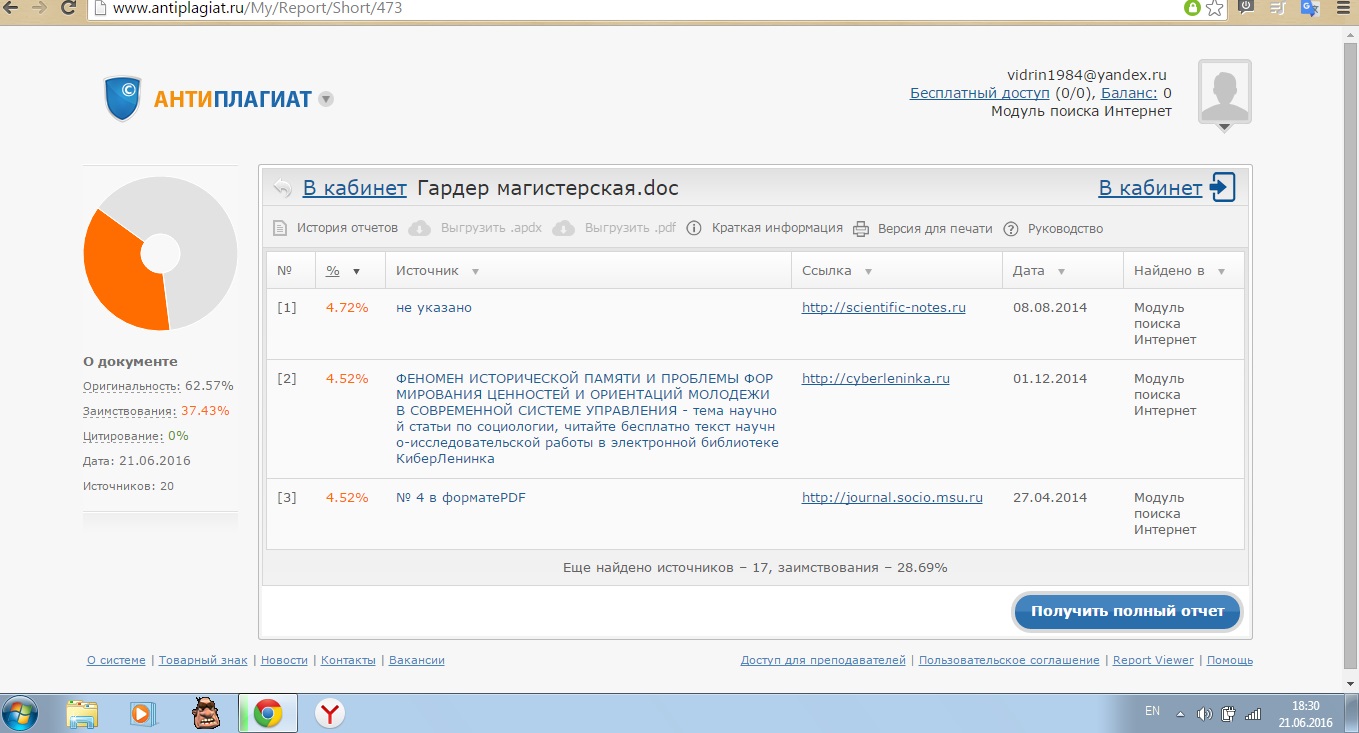
Task: Open the scientific-notes.ru source link
Action: (x=883, y=308)
